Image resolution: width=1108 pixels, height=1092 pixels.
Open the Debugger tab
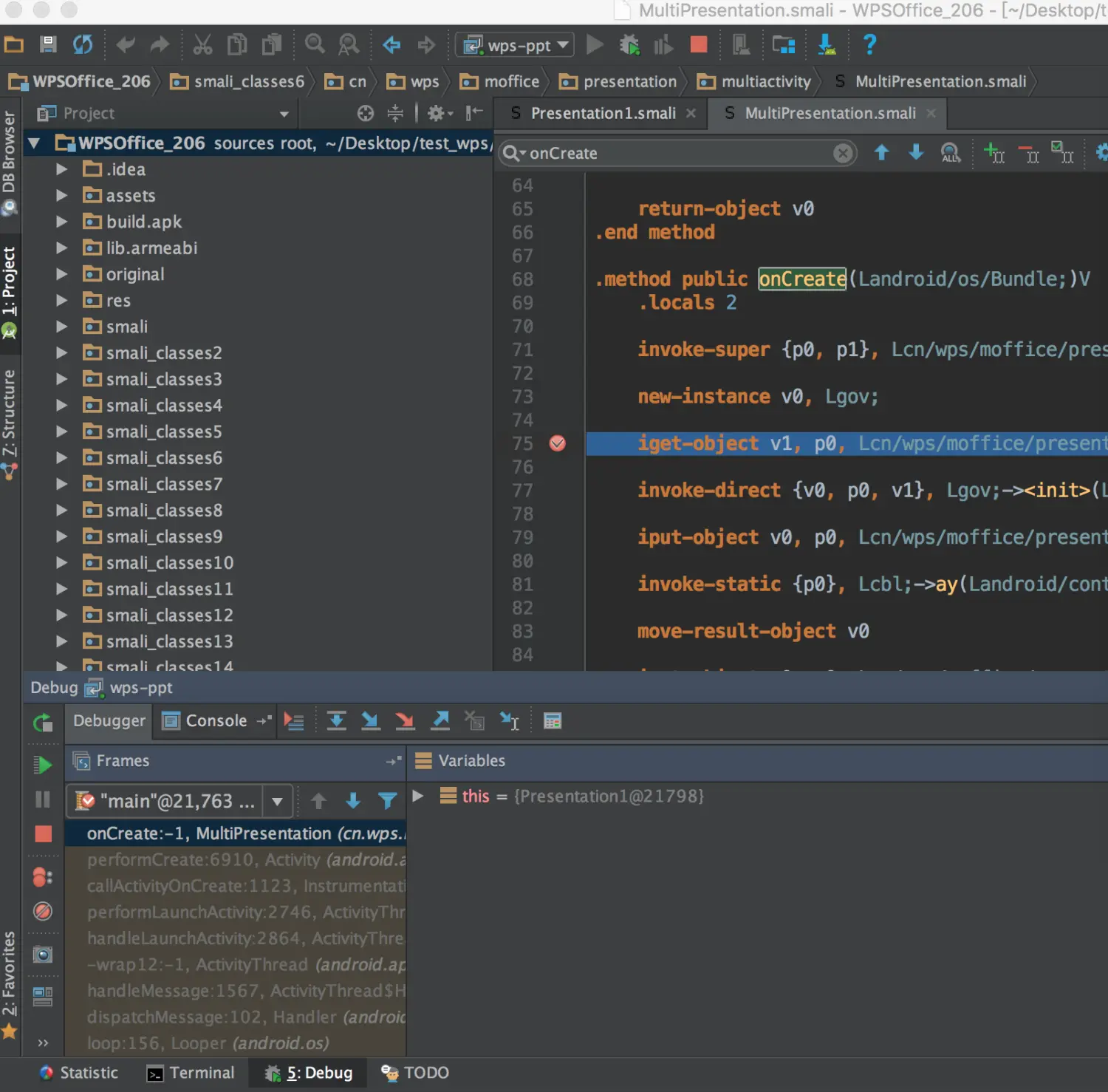(x=109, y=721)
